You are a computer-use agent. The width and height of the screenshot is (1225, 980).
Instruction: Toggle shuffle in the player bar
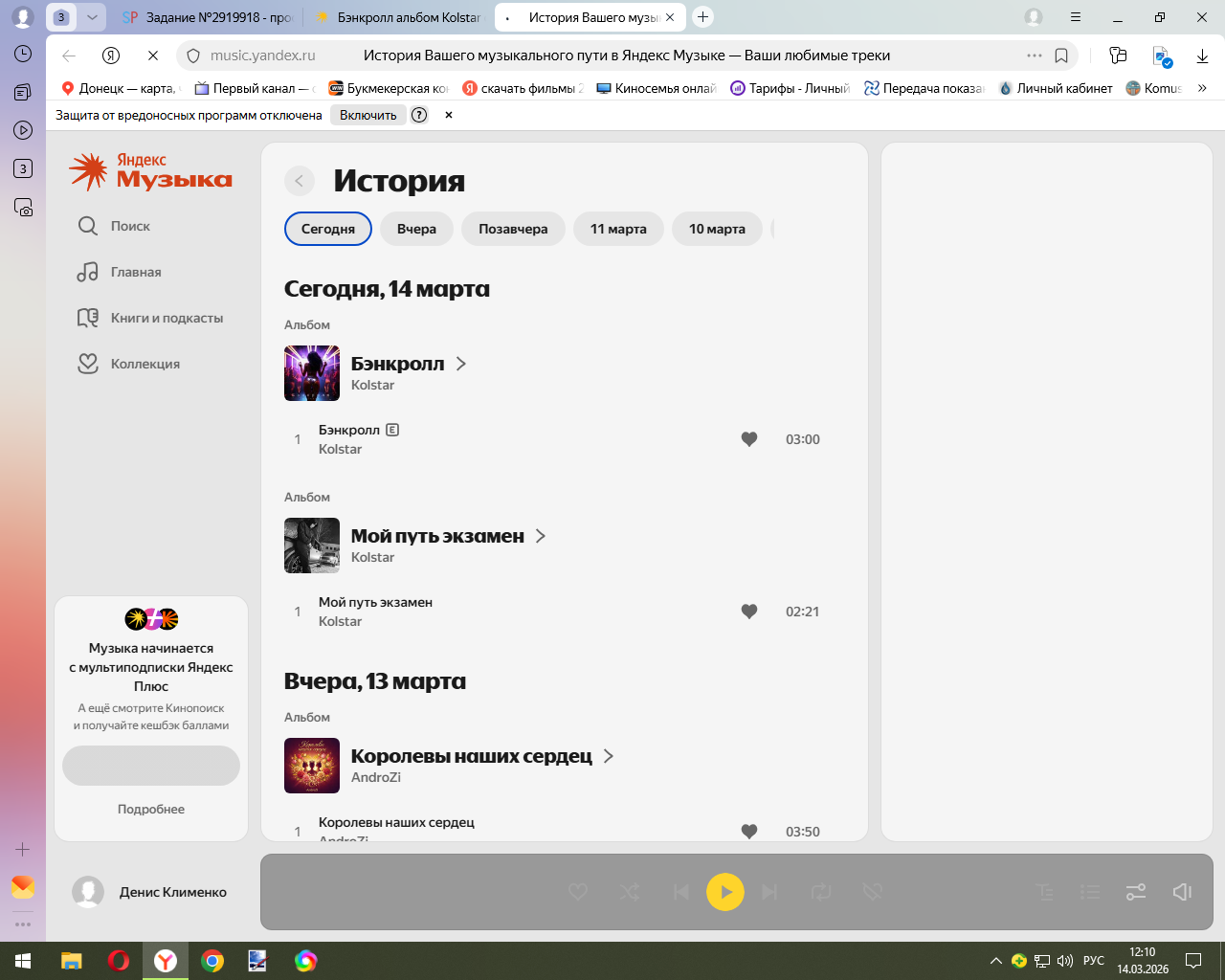click(x=630, y=892)
